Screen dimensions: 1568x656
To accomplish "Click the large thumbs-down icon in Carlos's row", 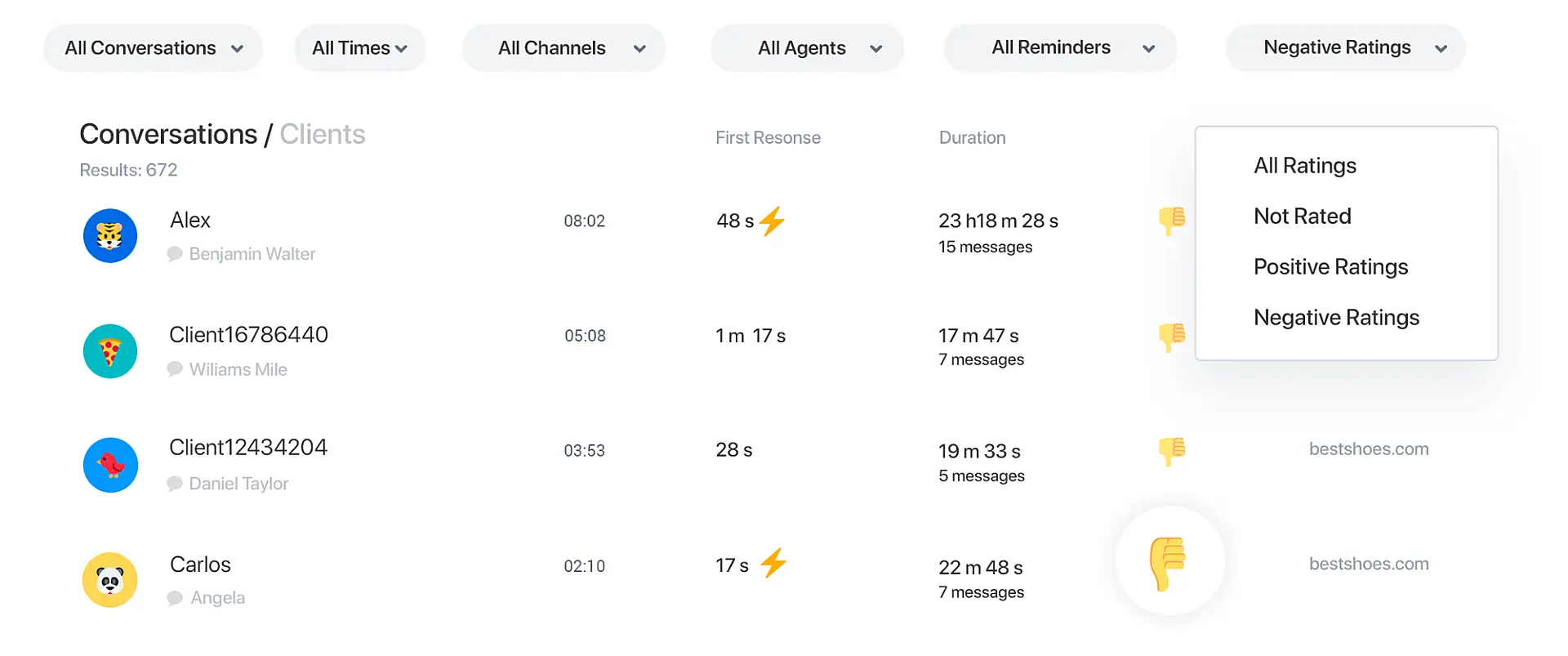I will [1169, 562].
